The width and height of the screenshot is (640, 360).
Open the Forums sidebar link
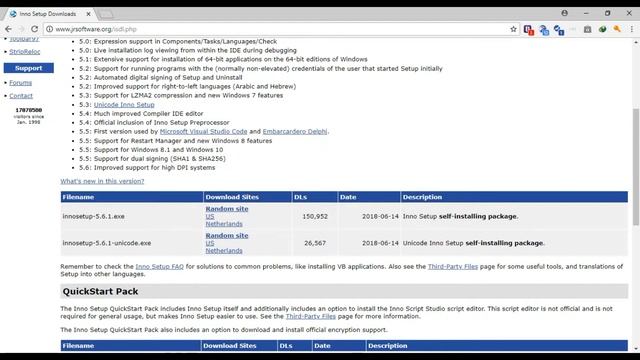(x=20, y=83)
